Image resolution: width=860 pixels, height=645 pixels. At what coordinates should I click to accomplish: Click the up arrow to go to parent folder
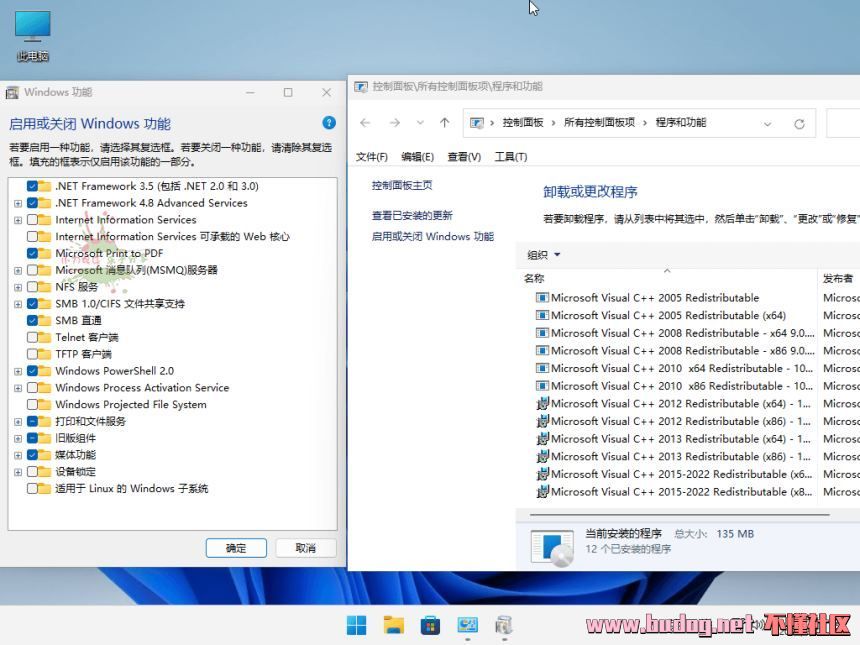(444, 122)
